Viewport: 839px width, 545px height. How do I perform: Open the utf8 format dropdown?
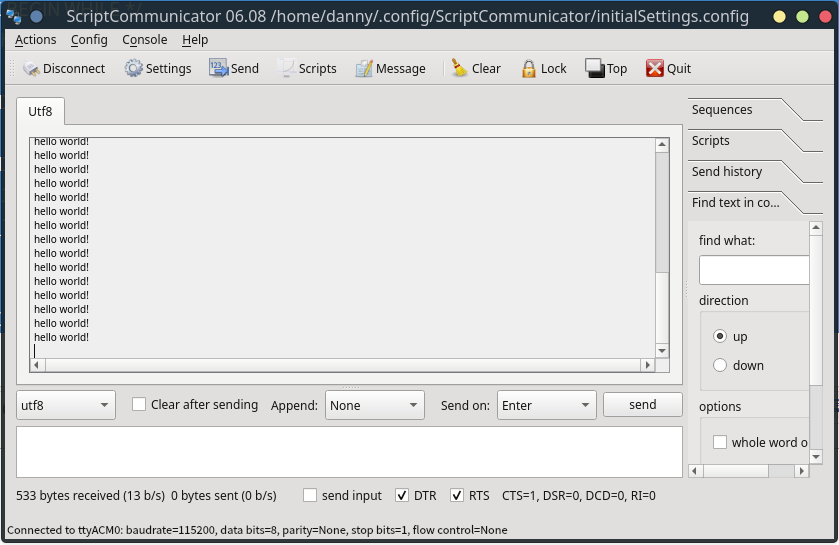66,405
